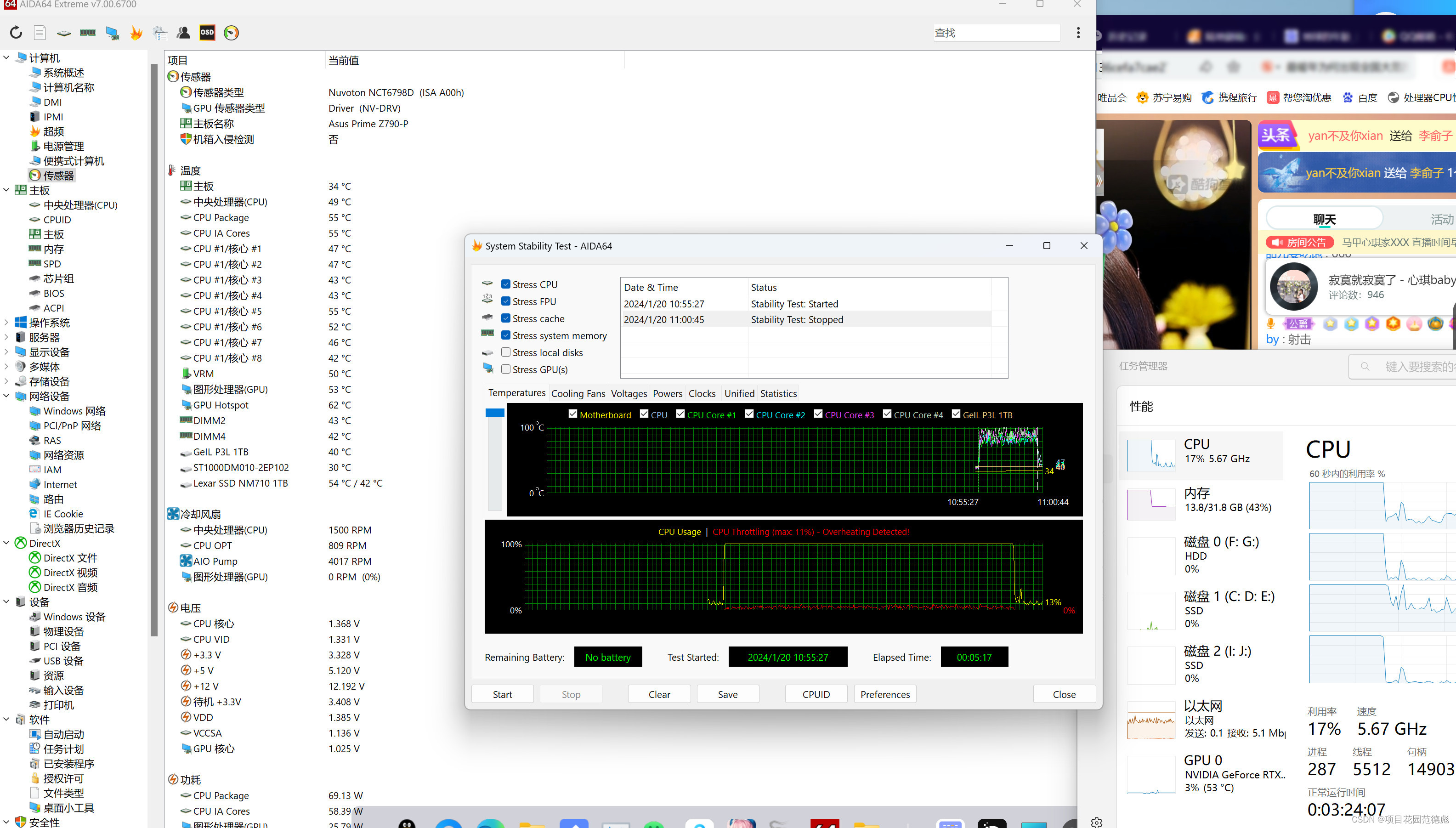Click the AIDA64 flame/burn-in test icon

(135, 33)
